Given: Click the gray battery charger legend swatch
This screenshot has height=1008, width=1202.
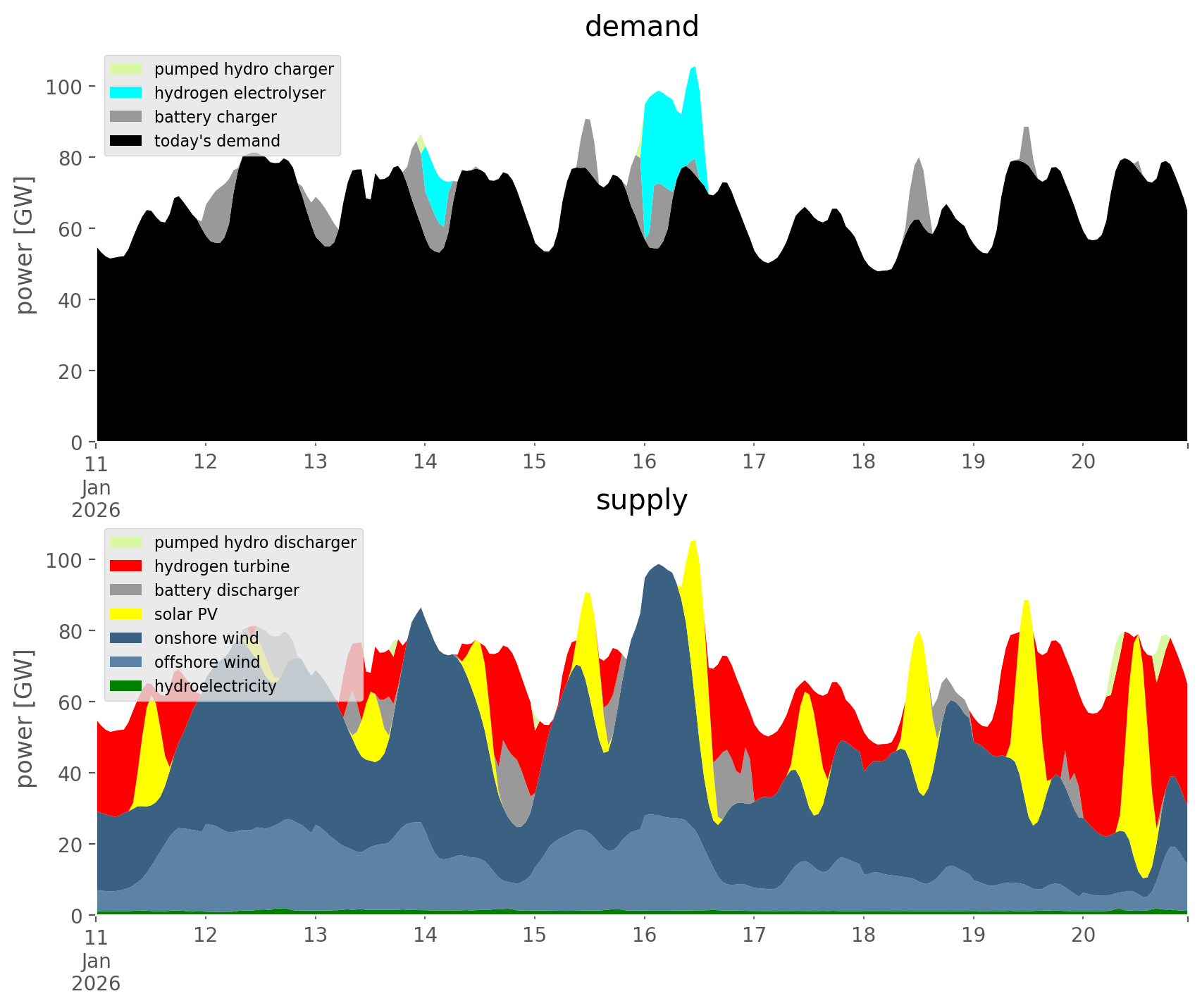Looking at the screenshot, I should (x=126, y=117).
